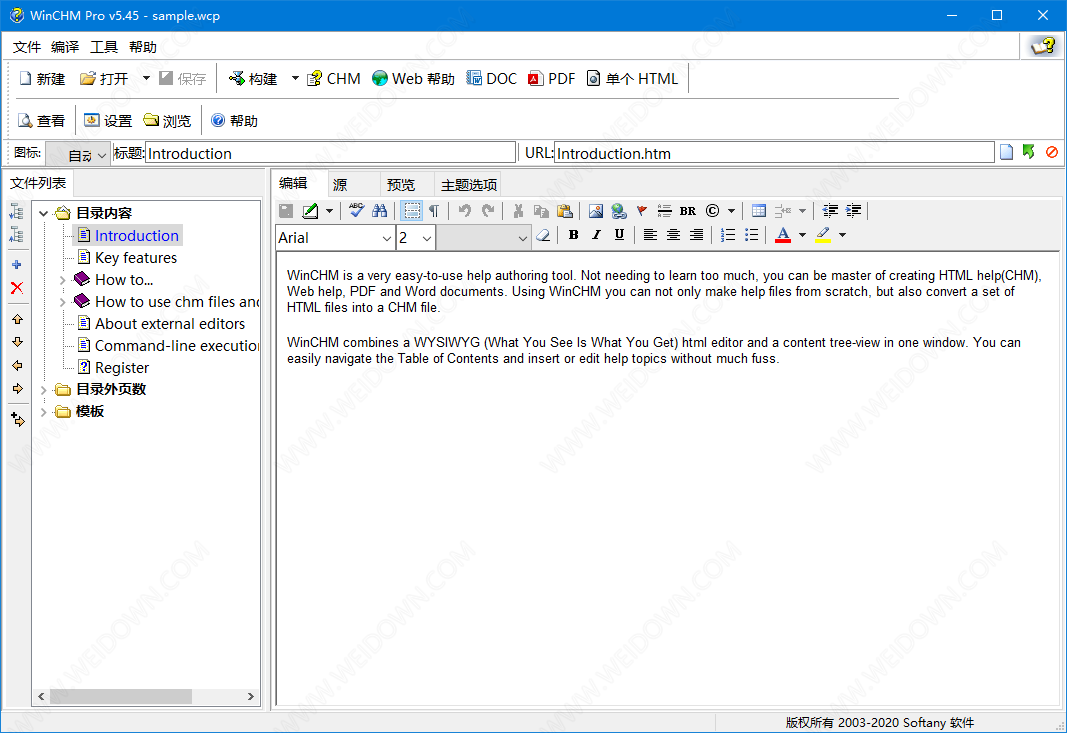Screen dimensions: 1067x733
Task: Click the BR line break icon
Action: click(687, 211)
